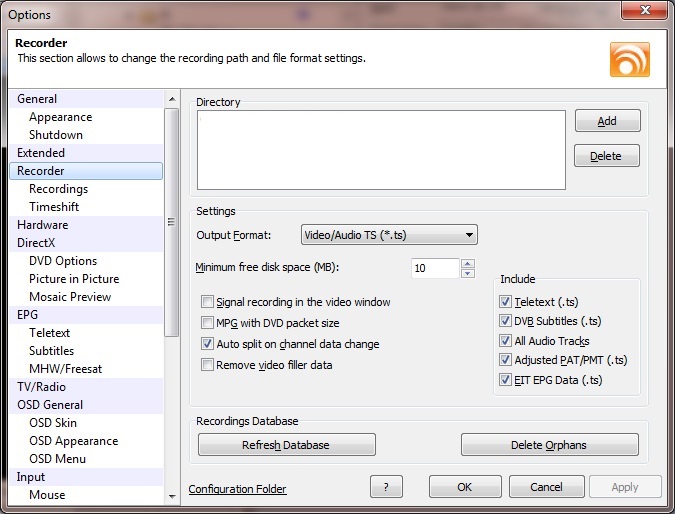Enable Signal recording in the video window

click(208, 302)
